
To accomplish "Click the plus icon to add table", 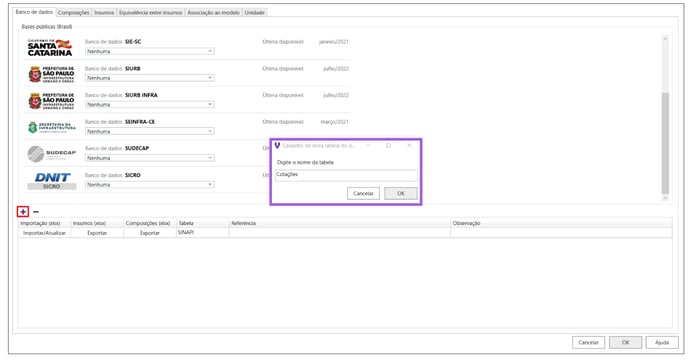I will (23, 212).
